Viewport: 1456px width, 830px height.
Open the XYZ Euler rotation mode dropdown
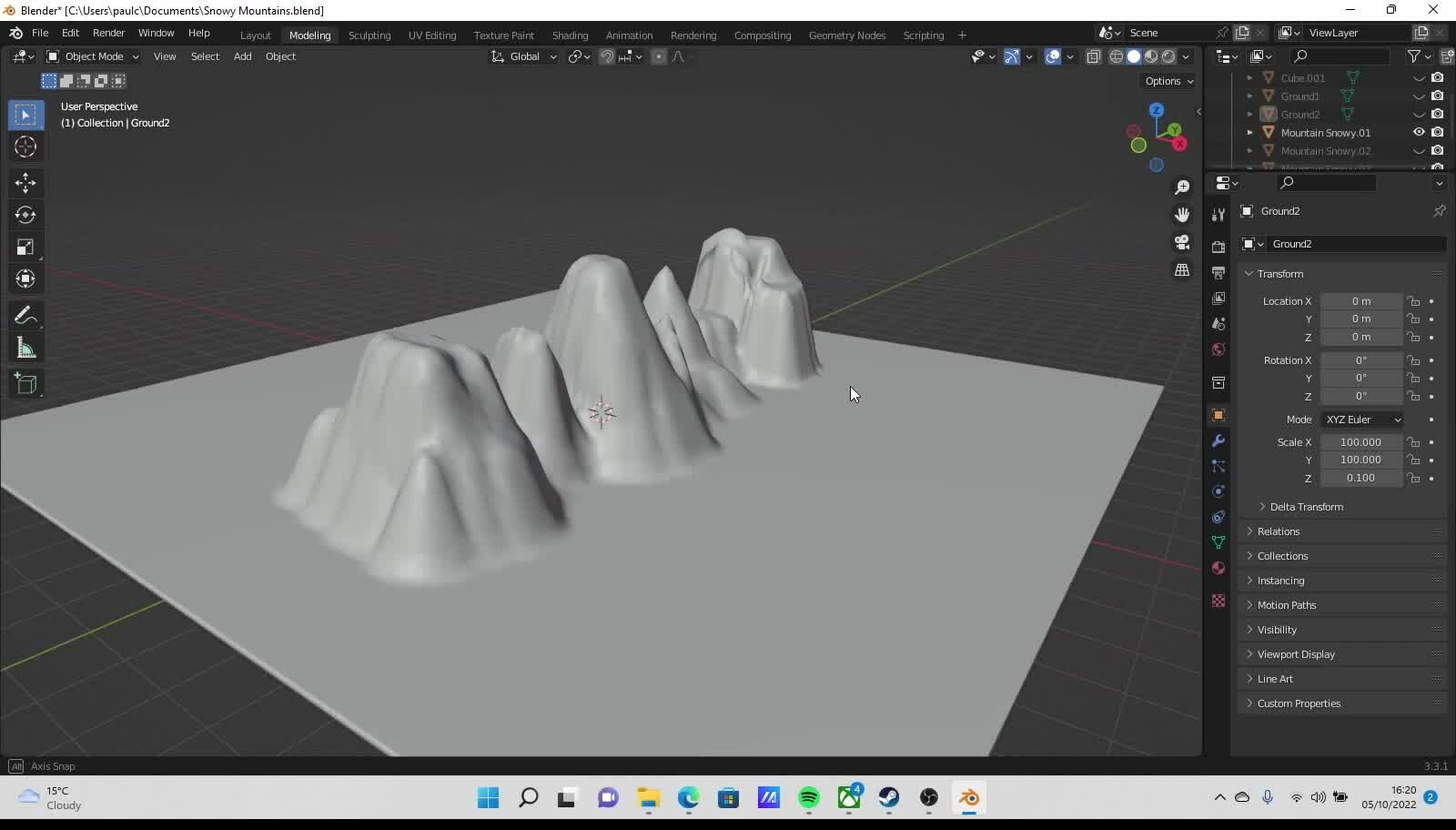tap(1362, 420)
